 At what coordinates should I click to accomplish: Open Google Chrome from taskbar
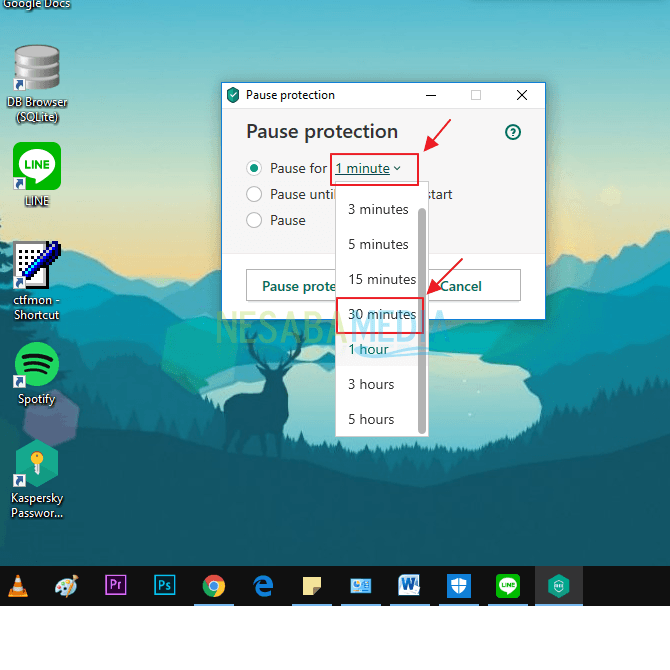pyautogui.click(x=214, y=586)
